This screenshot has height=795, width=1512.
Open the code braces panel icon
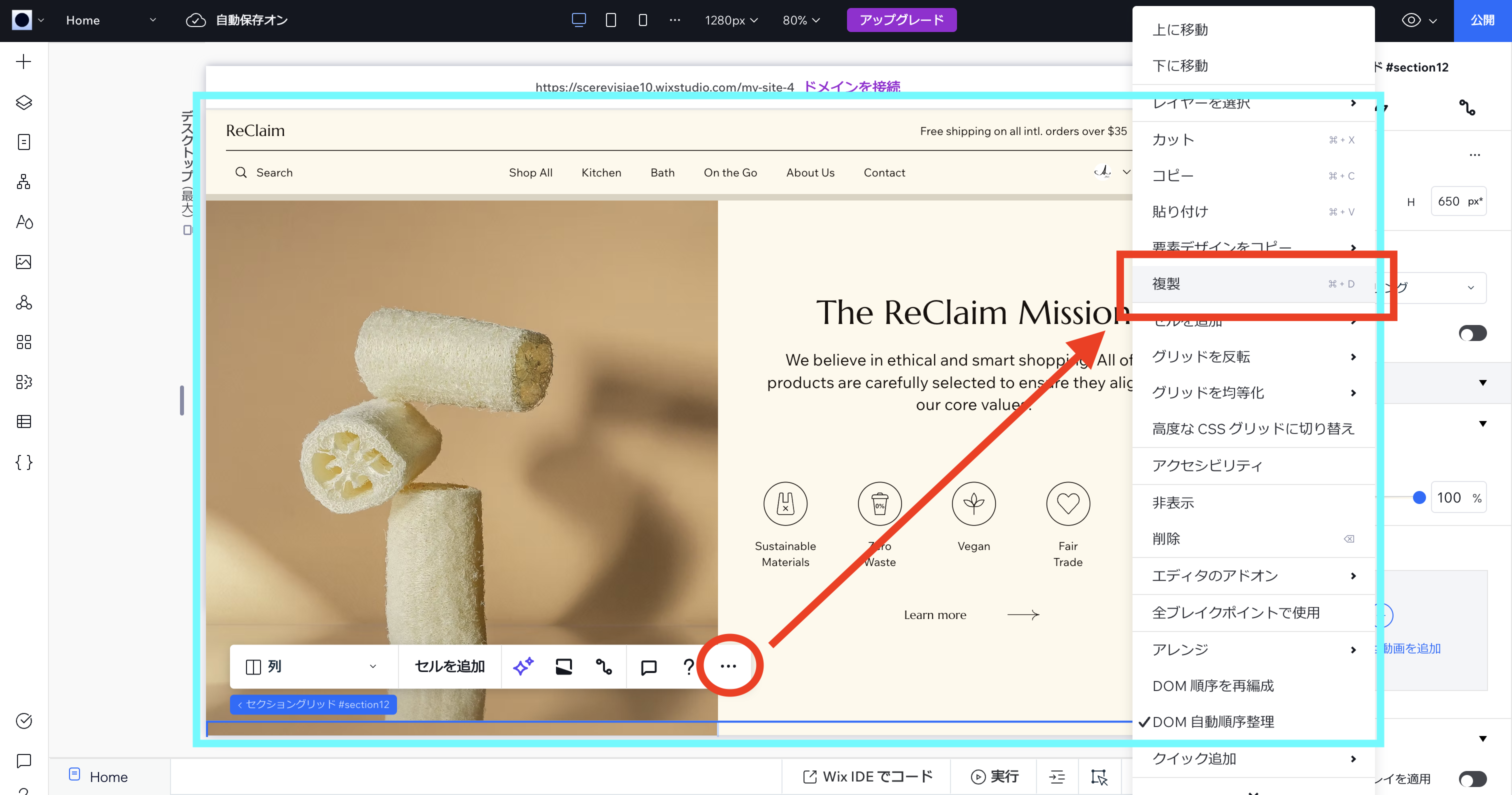tap(23, 462)
